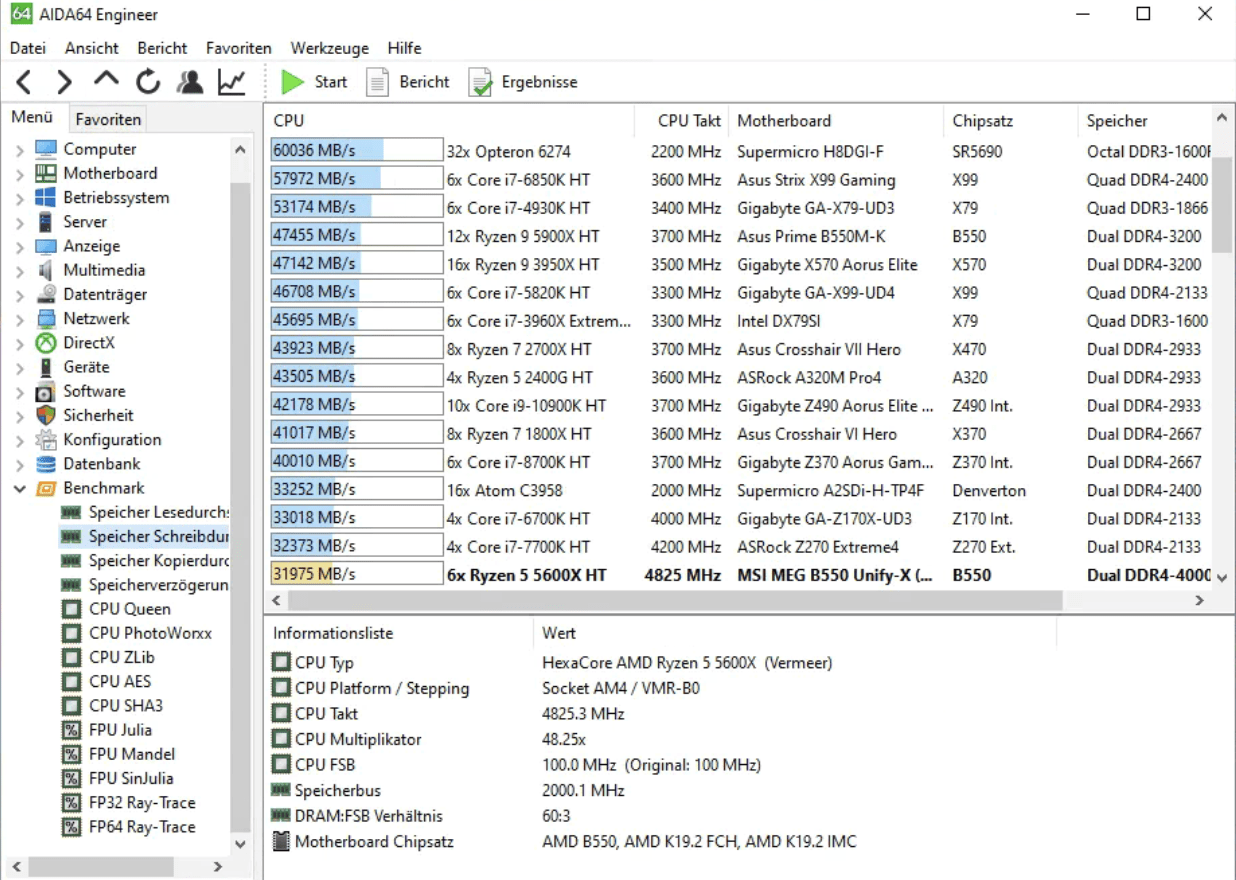Expand the Anzeige tree node
The height and width of the screenshot is (880, 1236).
19,246
